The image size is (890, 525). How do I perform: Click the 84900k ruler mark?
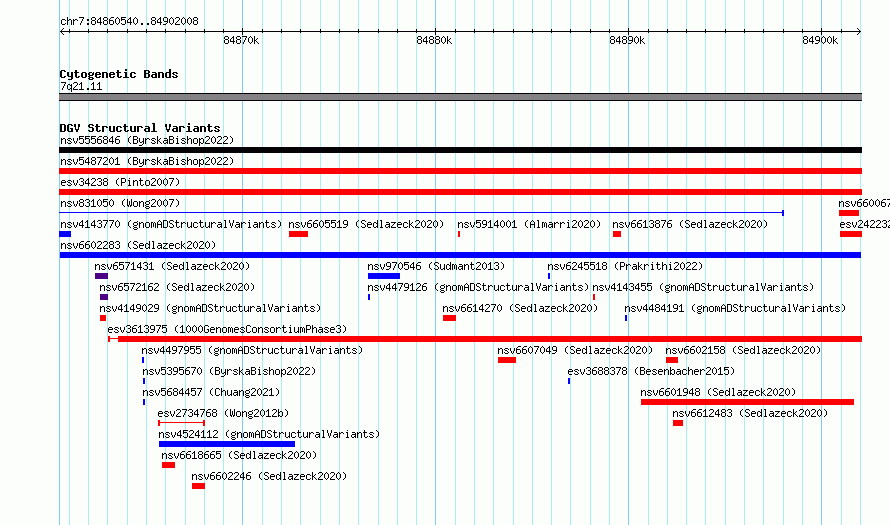coord(820,40)
